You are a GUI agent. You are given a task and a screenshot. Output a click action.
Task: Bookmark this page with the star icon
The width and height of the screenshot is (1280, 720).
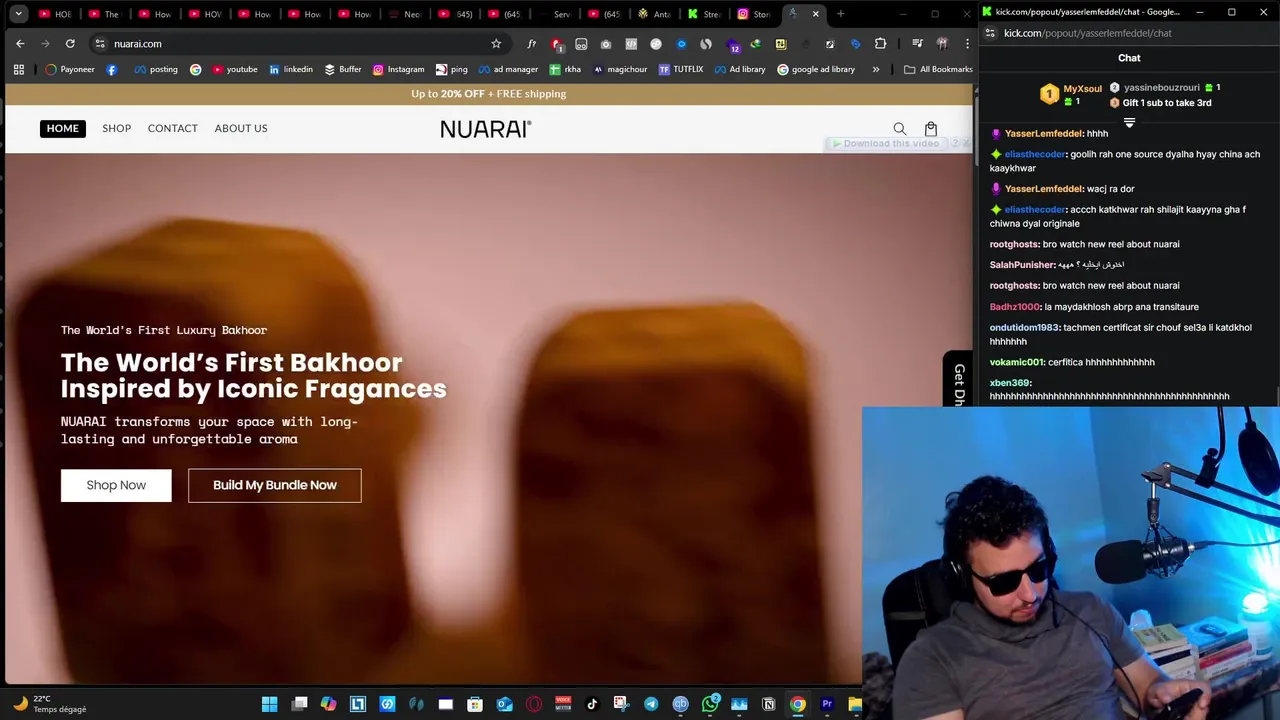[x=496, y=44]
